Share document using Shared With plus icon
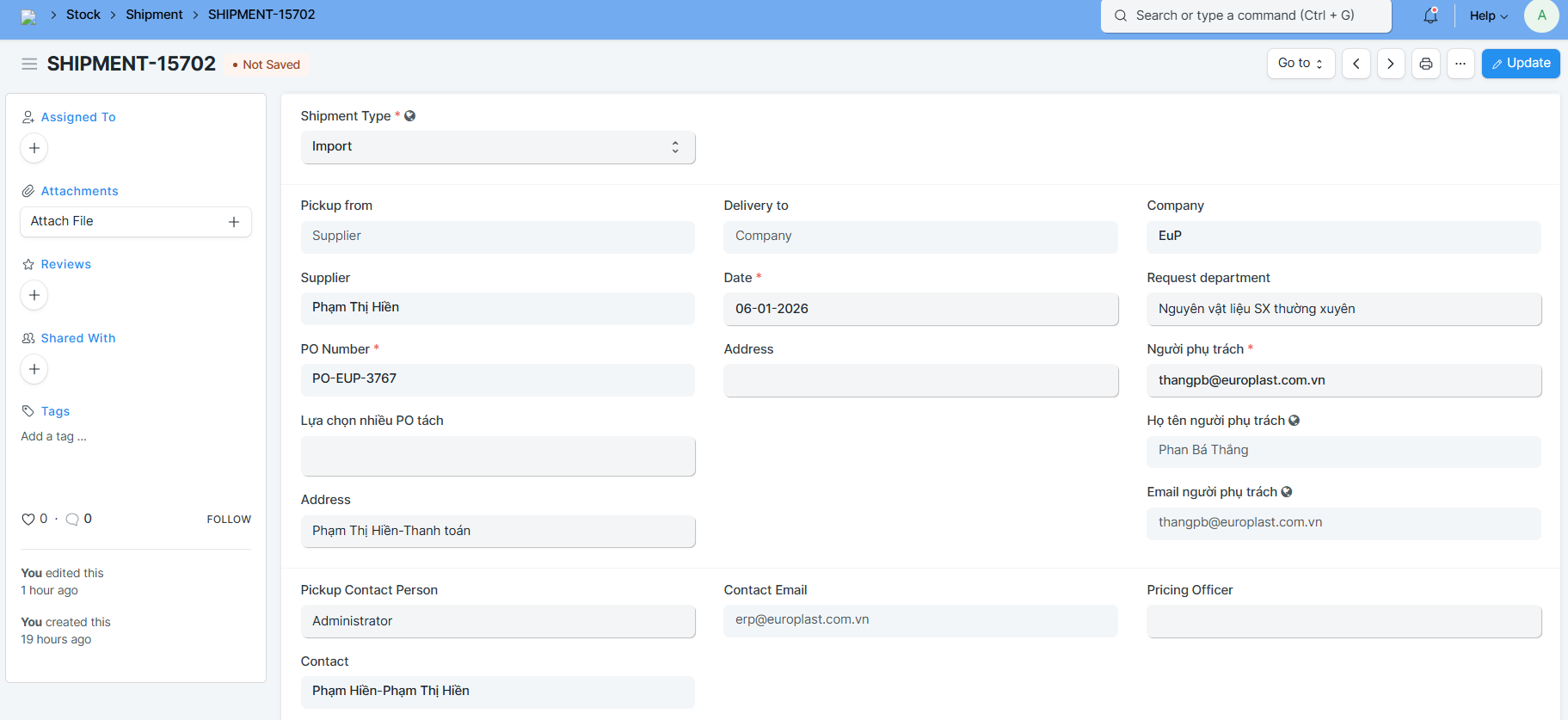The height and width of the screenshot is (720, 1568). [34, 369]
